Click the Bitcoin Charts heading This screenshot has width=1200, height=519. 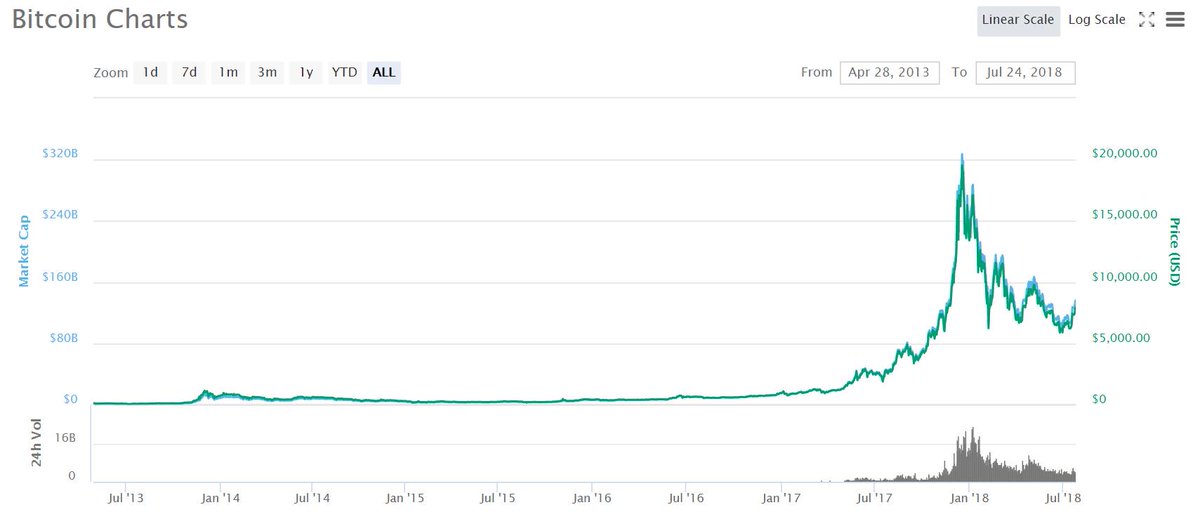(x=100, y=19)
